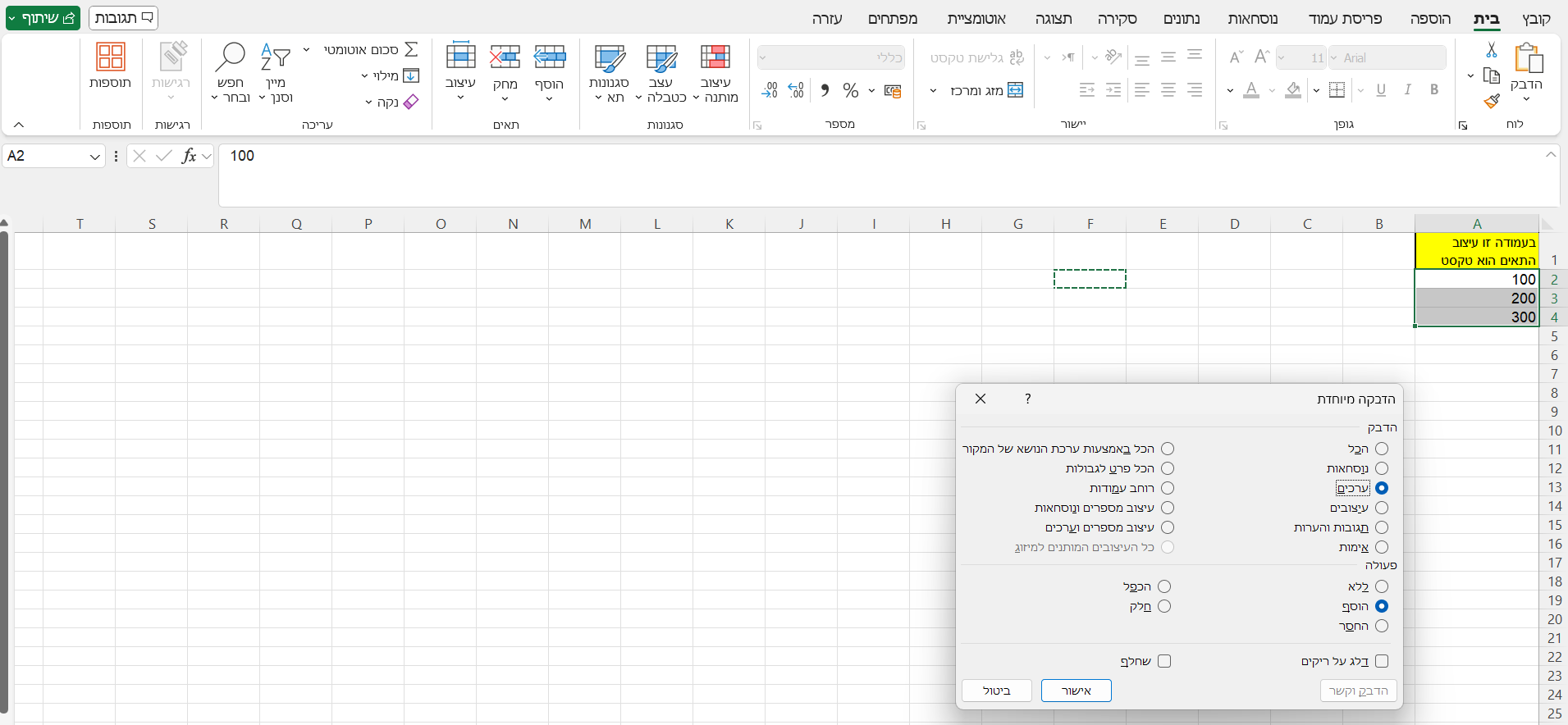Switch to the Formulas (נוסחאות) tab

1253,19
